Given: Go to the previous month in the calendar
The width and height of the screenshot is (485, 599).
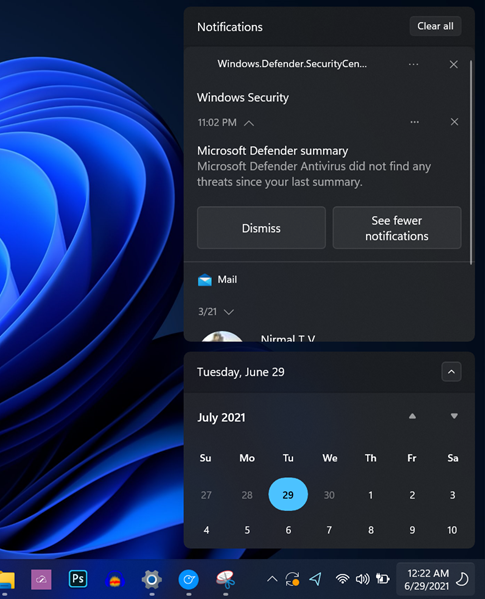Looking at the screenshot, I should 412,416.
